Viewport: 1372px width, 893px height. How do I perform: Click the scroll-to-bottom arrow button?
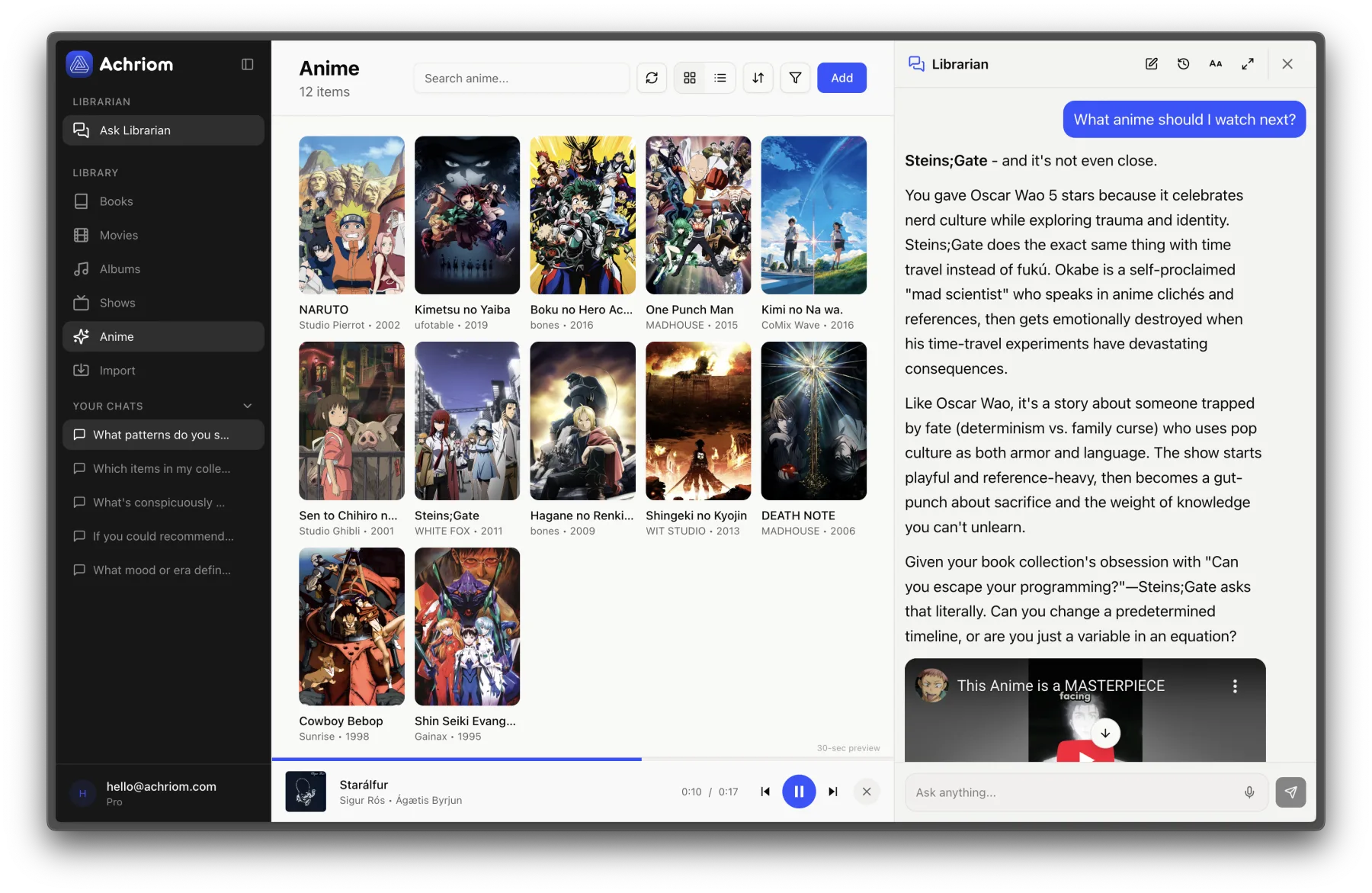pos(1105,733)
